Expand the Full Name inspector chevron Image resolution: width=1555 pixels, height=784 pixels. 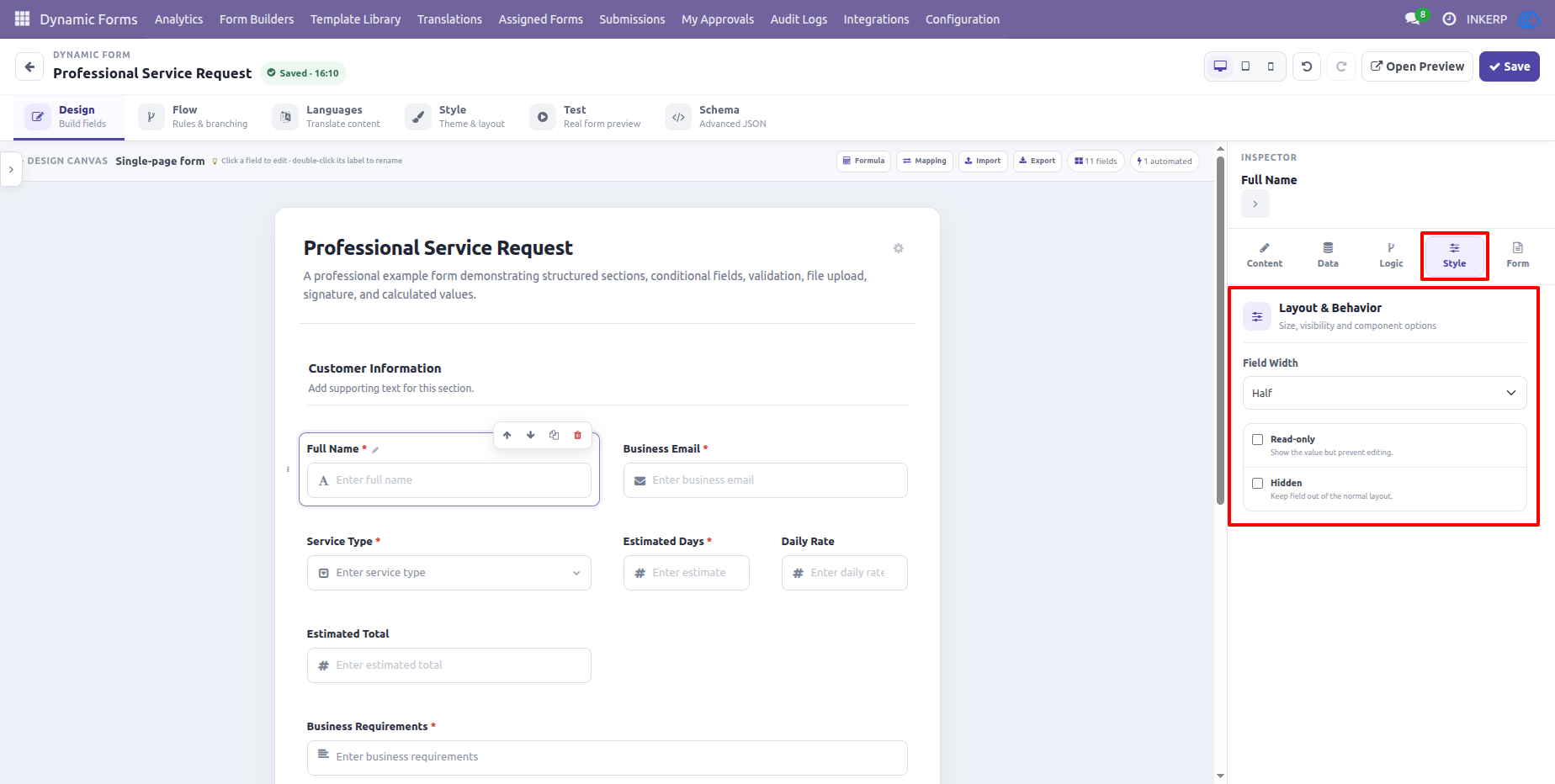point(1255,204)
